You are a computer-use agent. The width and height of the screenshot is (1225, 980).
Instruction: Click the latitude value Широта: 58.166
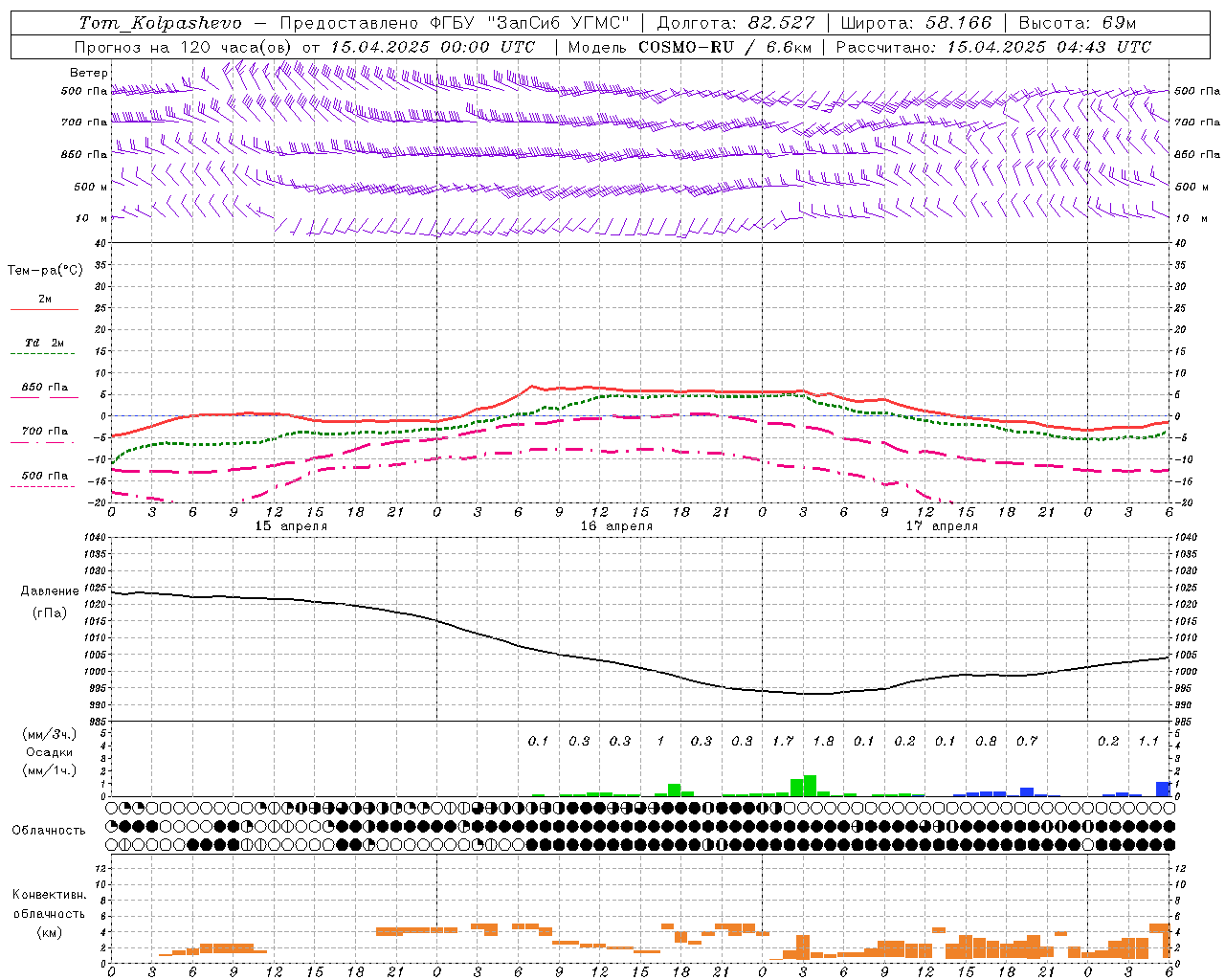(x=917, y=23)
